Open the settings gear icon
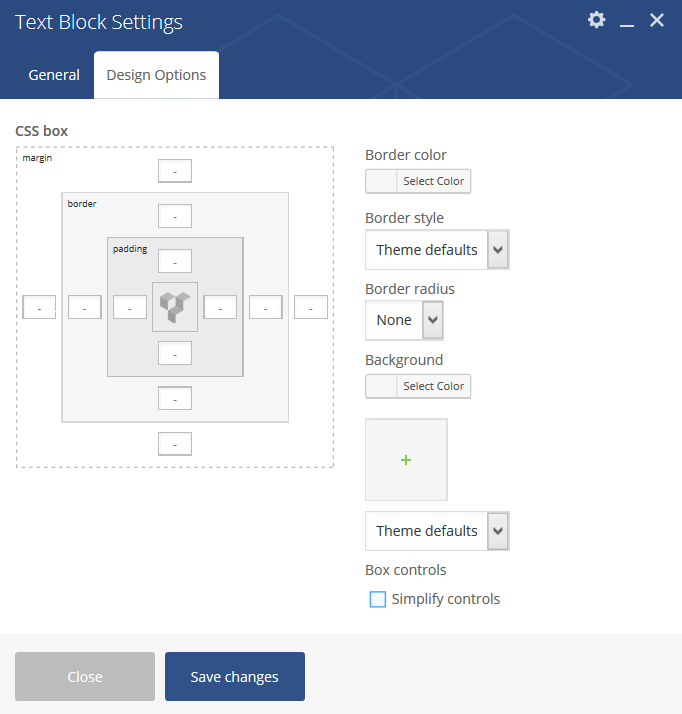Image resolution: width=682 pixels, height=714 pixels. [596, 20]
